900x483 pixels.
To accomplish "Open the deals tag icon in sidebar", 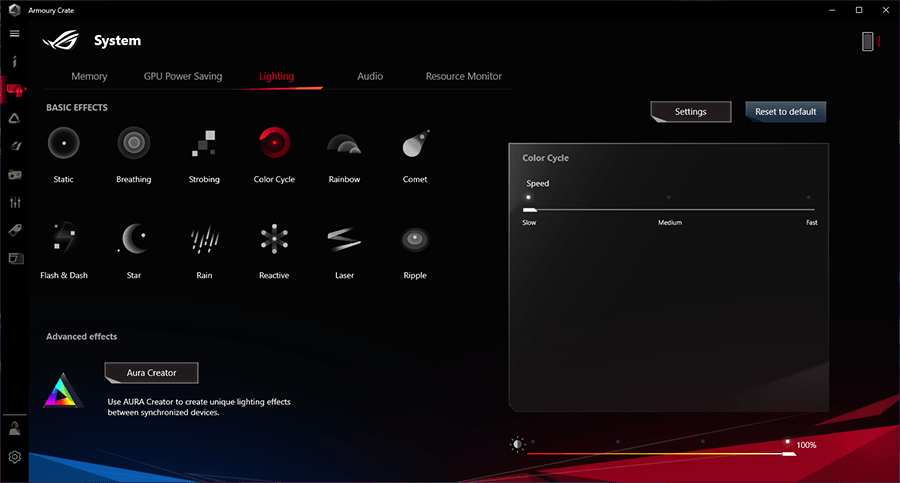I will 15,230.
